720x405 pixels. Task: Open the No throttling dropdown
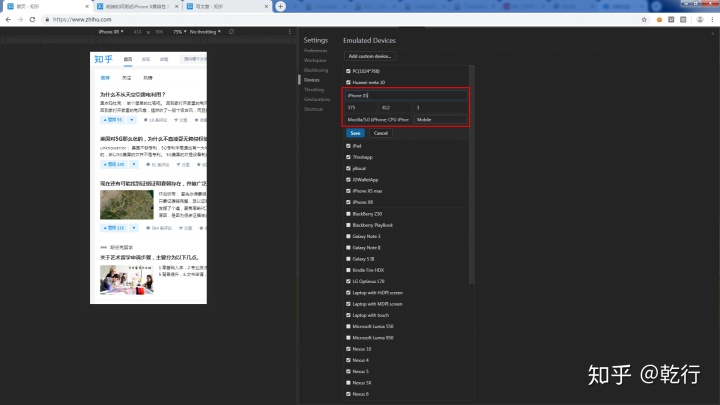coord(205,32)
